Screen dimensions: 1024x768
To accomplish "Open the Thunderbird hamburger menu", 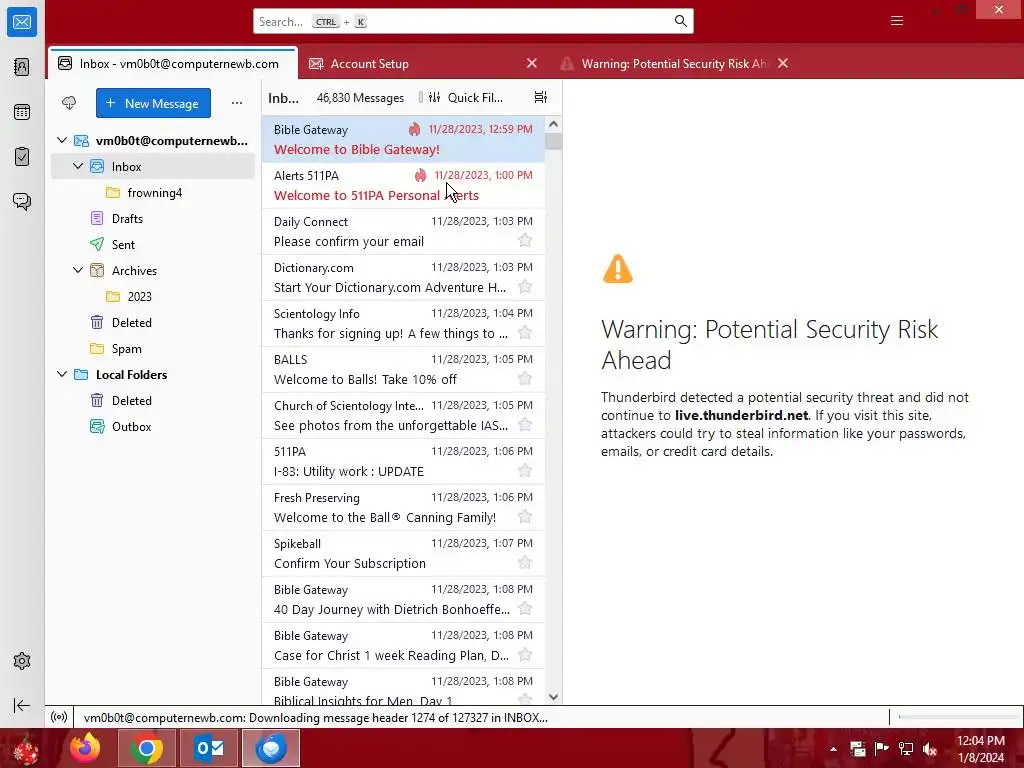I will pos(897,22).
